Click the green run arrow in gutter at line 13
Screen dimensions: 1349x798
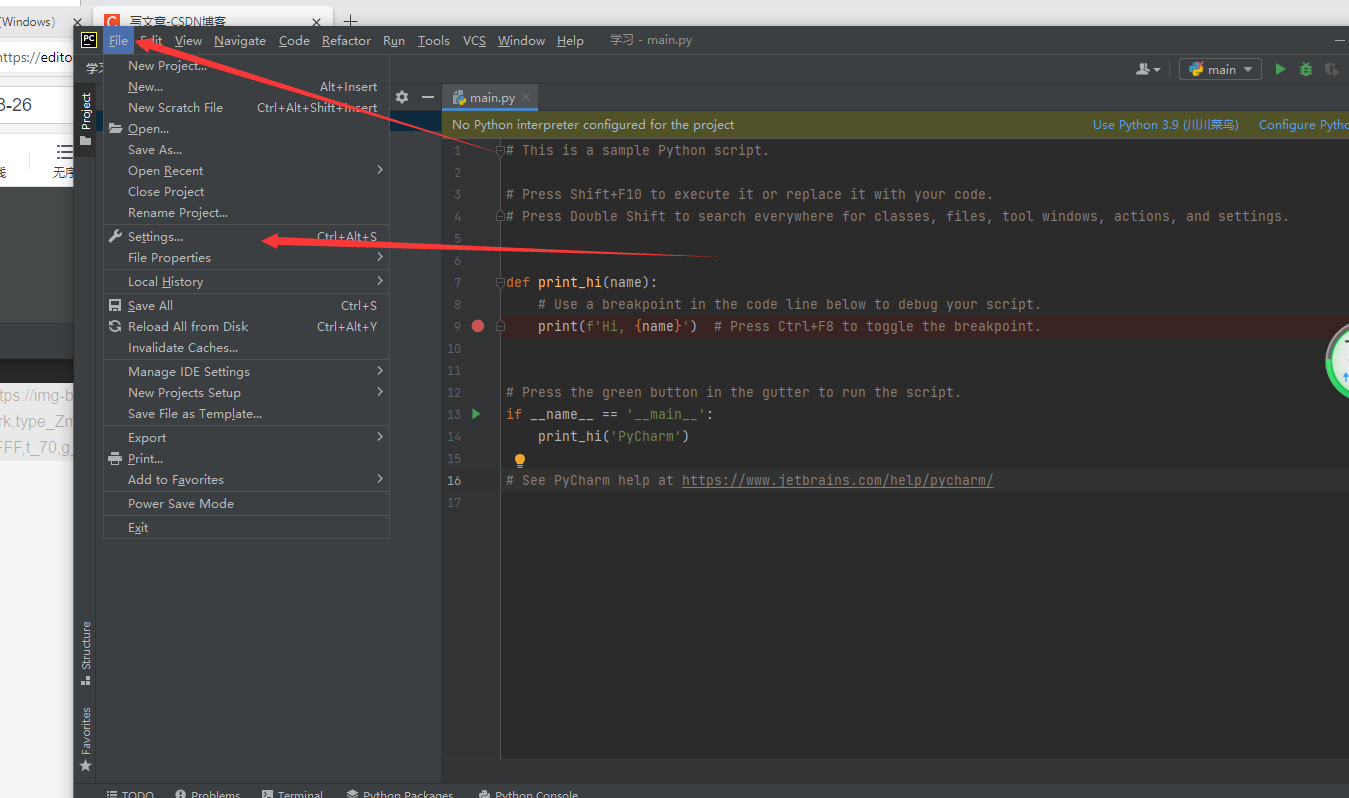pyautogui.click(x=476, y=414)
